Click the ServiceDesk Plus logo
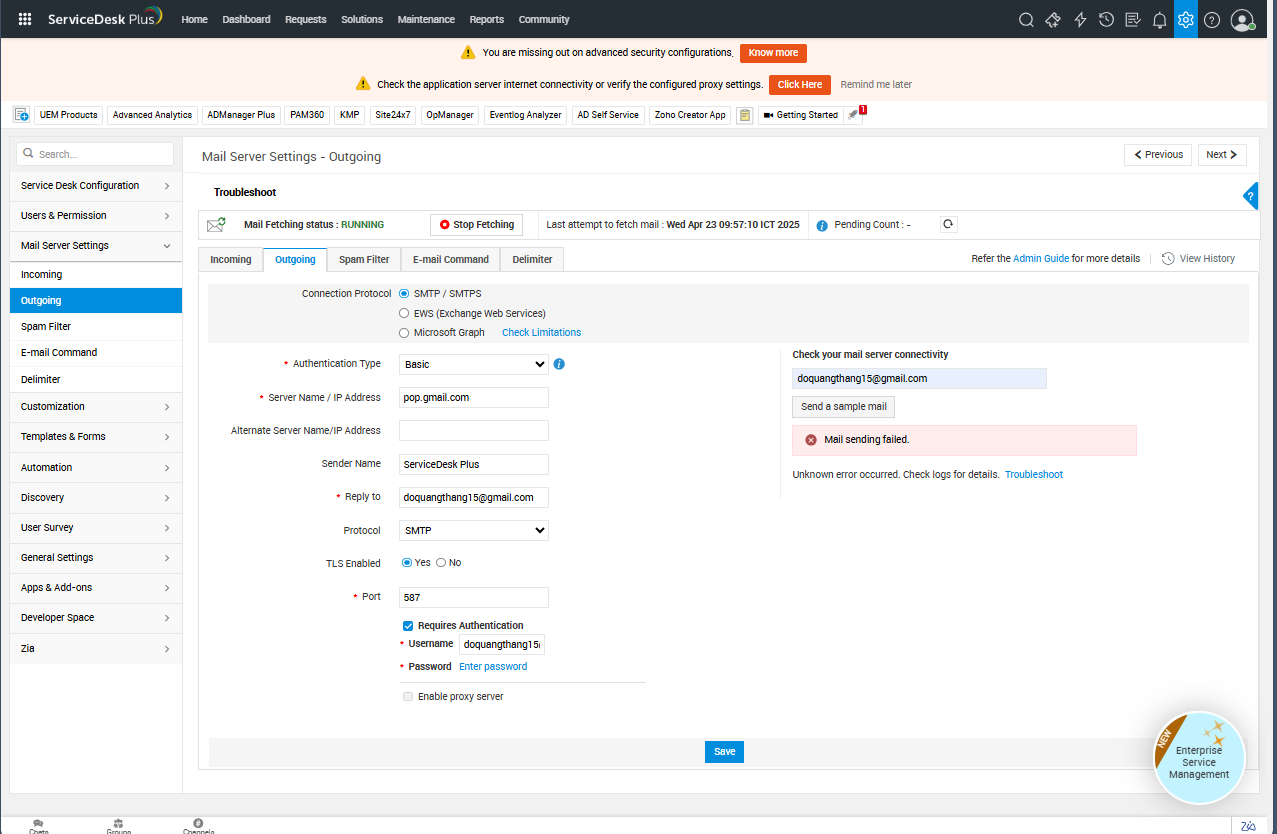Screen dimensions: 1277x834 pyautogui.click(x=104, y=19)
